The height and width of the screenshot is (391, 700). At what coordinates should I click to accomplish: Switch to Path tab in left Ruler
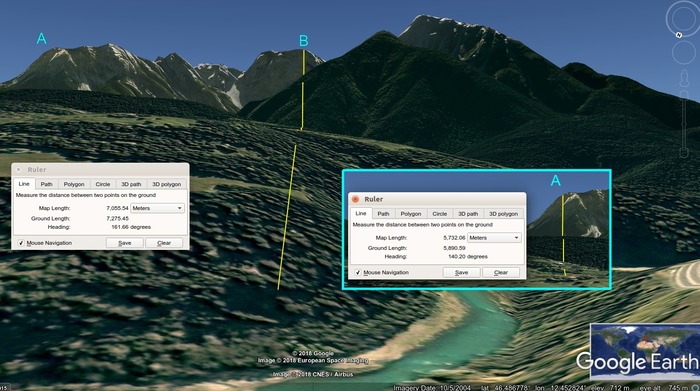click(x=46, y=184)
